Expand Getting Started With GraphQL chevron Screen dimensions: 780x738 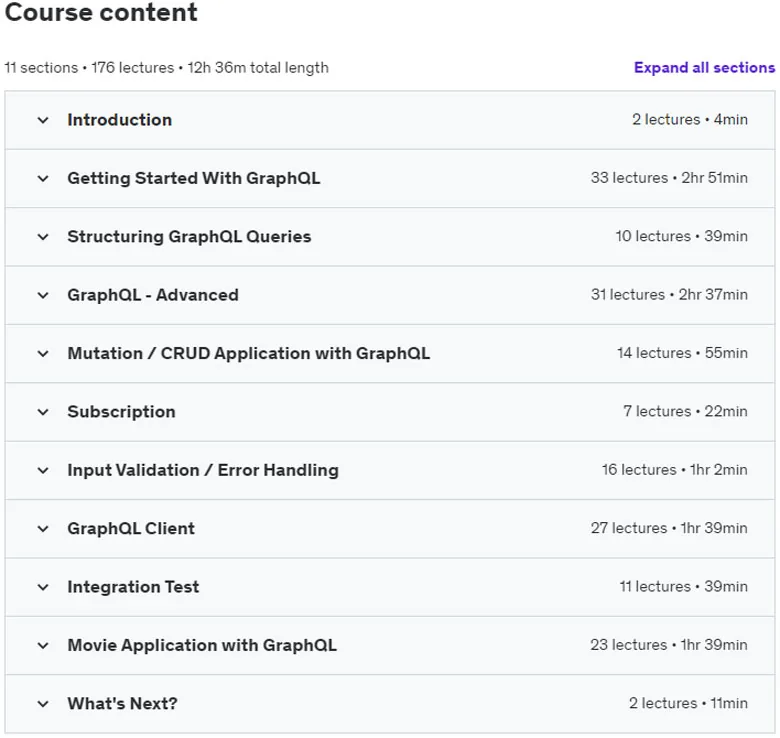(43, 179)
